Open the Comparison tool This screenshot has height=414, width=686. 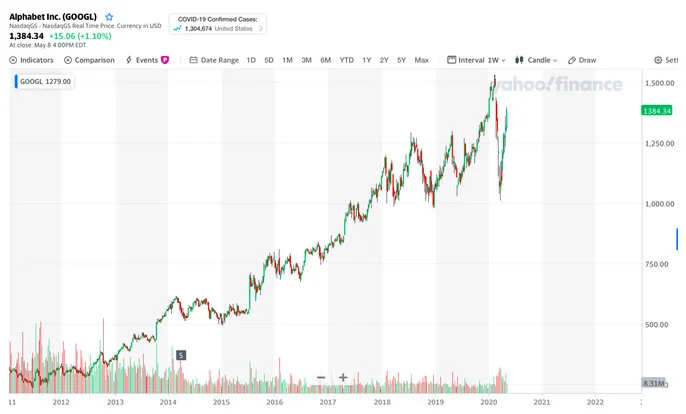click(89, 60)
